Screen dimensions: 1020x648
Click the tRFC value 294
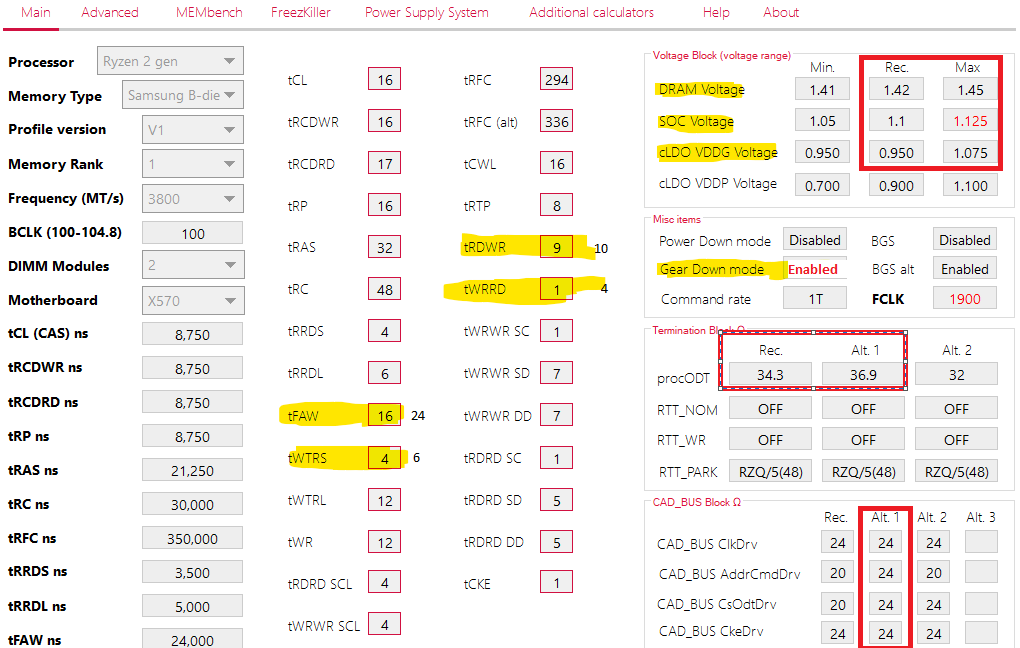click(x=556, y=79)
